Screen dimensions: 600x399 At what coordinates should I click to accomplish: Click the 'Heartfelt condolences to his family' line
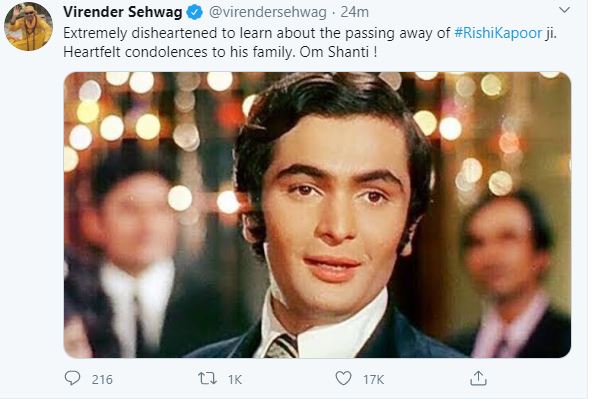(179, 52)
